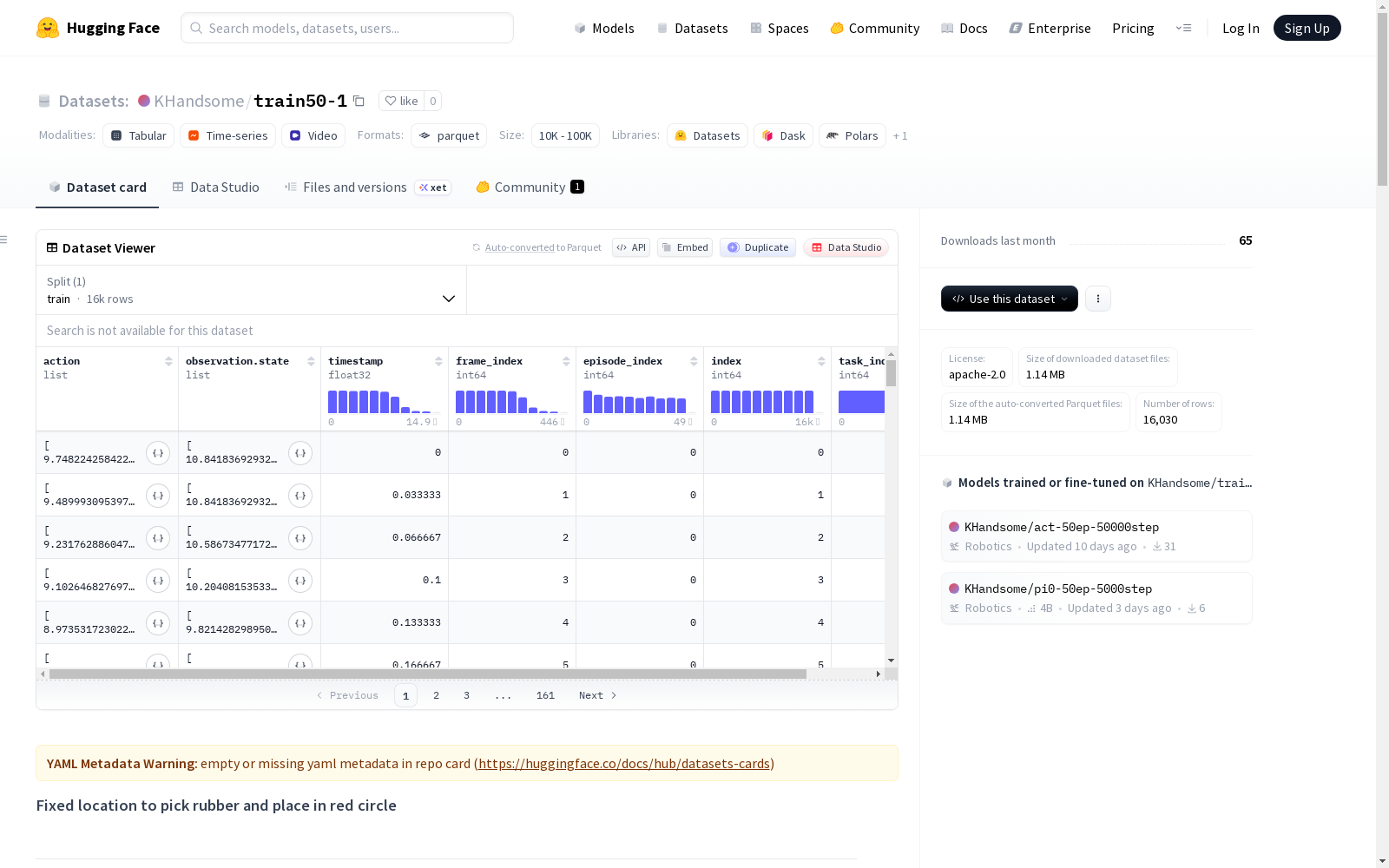The width and height of the screenshot is (1389, 868).
Task: Click the Hugging Face logo icon
Action: [x=48, y=28]
